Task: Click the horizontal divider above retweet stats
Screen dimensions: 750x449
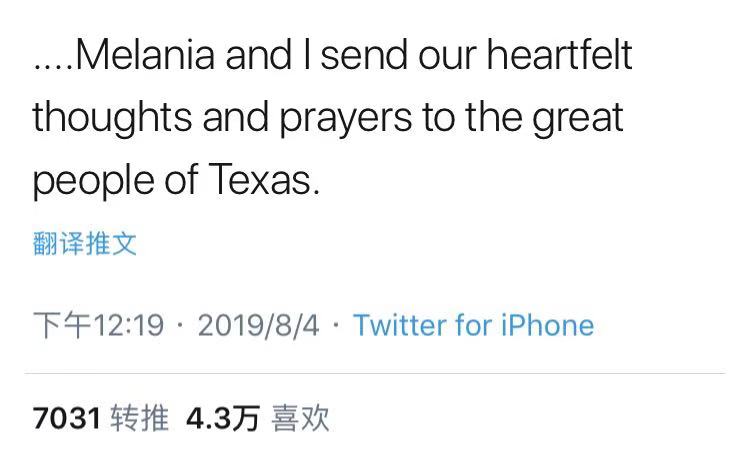Action: tap(375, 374)
